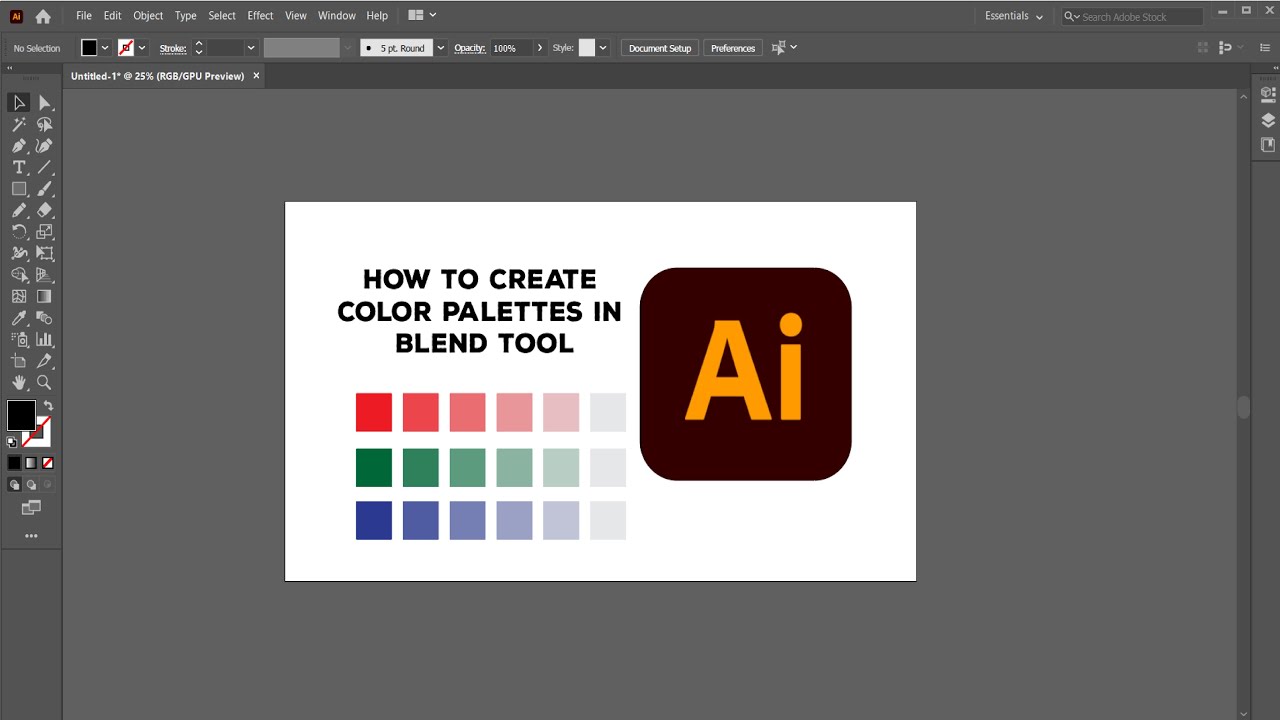Click the underlined Opacity label
Image resolution: width=1280 pixels, height=720 pixels.
pyautogui.click(x=470, y=48)
